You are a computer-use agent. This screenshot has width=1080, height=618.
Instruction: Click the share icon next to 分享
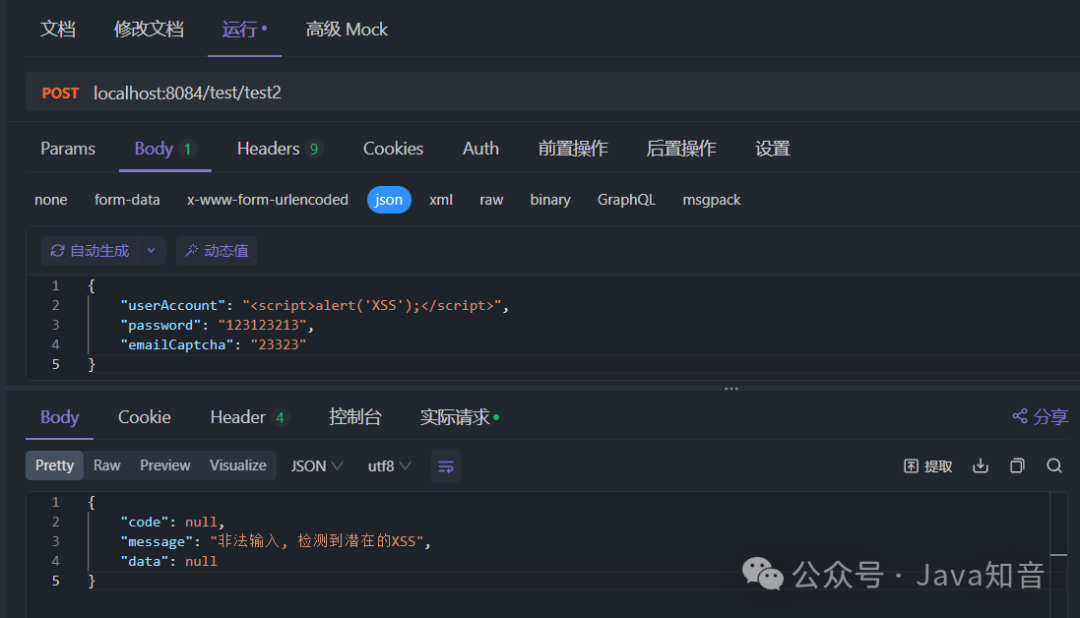(1020, 416)
